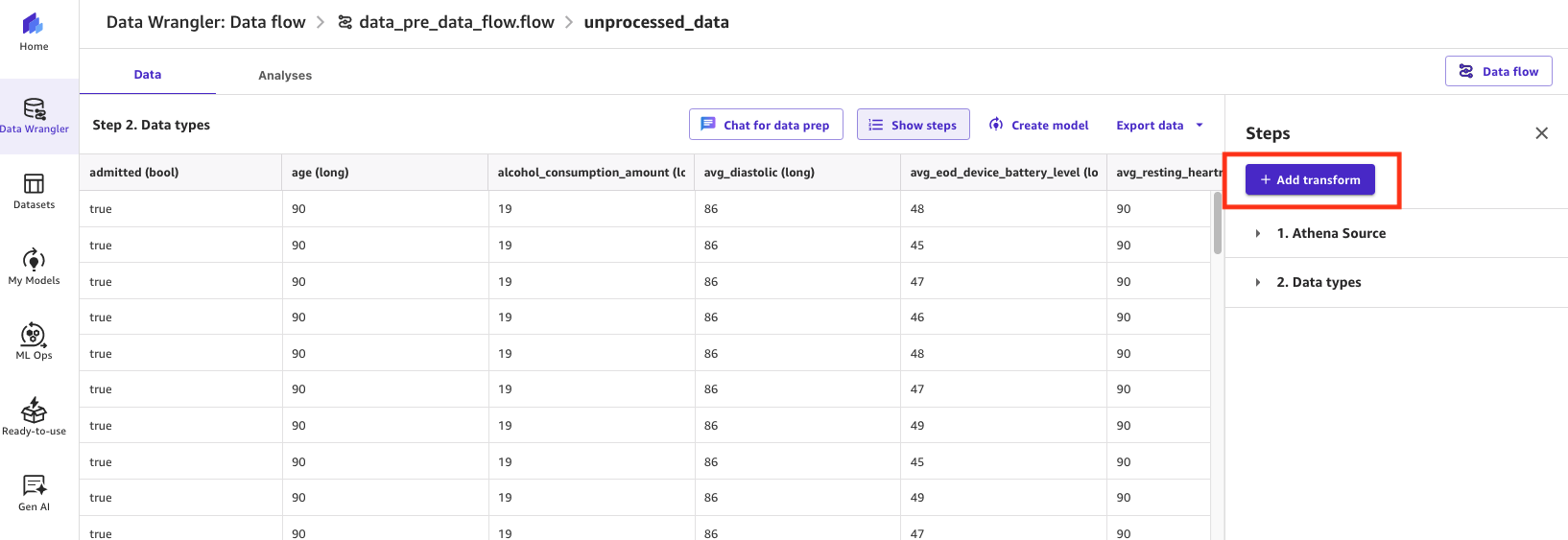This screenshot has height=540, width=1568.
Task: Switch to the Data tab
Action: coord(148,75)
